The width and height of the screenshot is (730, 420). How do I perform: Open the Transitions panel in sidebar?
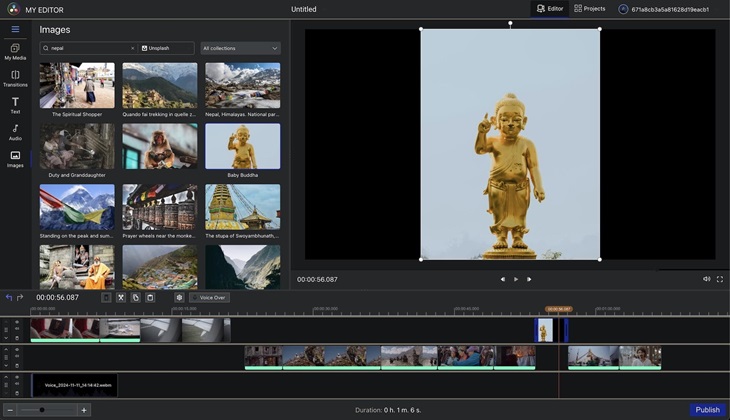coord(15,78)
